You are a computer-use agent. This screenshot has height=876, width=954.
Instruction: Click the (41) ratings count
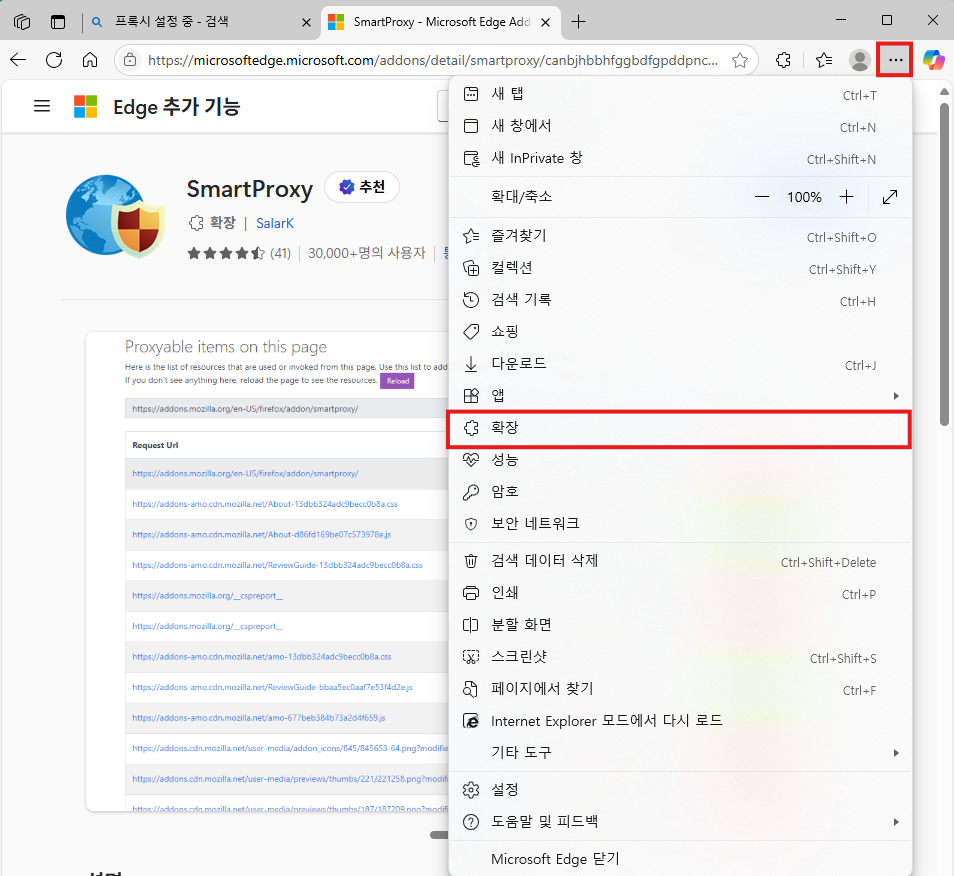pyautogui.click(x=280, y=253)
